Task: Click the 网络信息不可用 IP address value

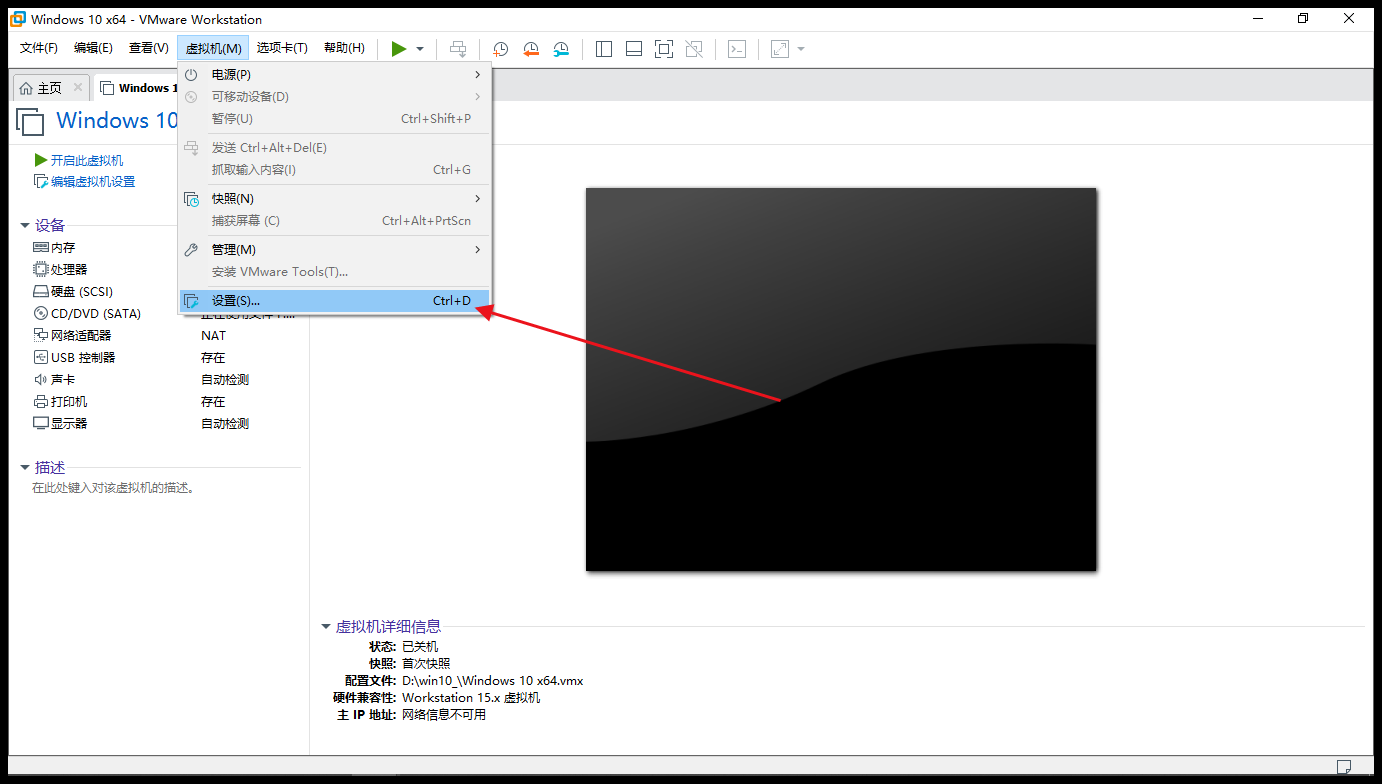Action: 444,715
